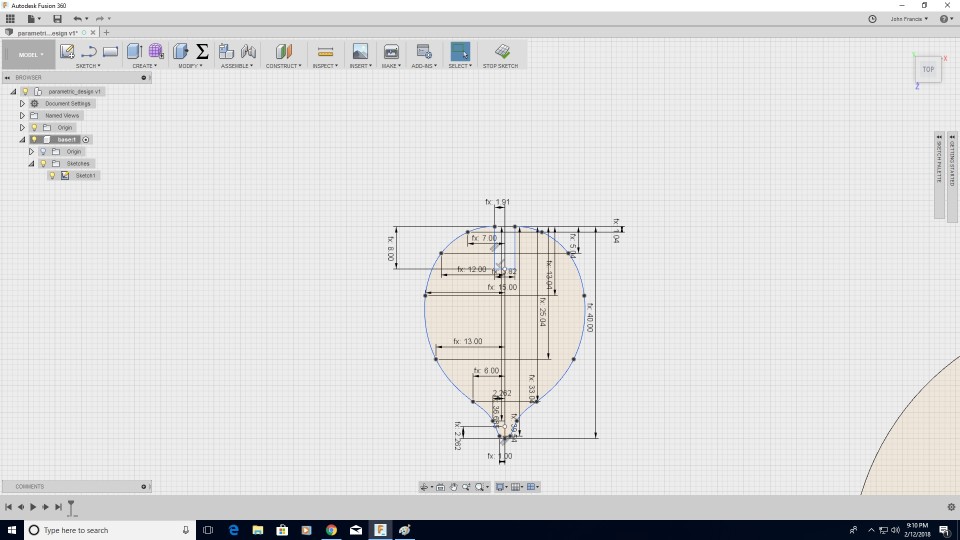Open the SELECT menu
The image size is (960, 540).
click(460, 66)
